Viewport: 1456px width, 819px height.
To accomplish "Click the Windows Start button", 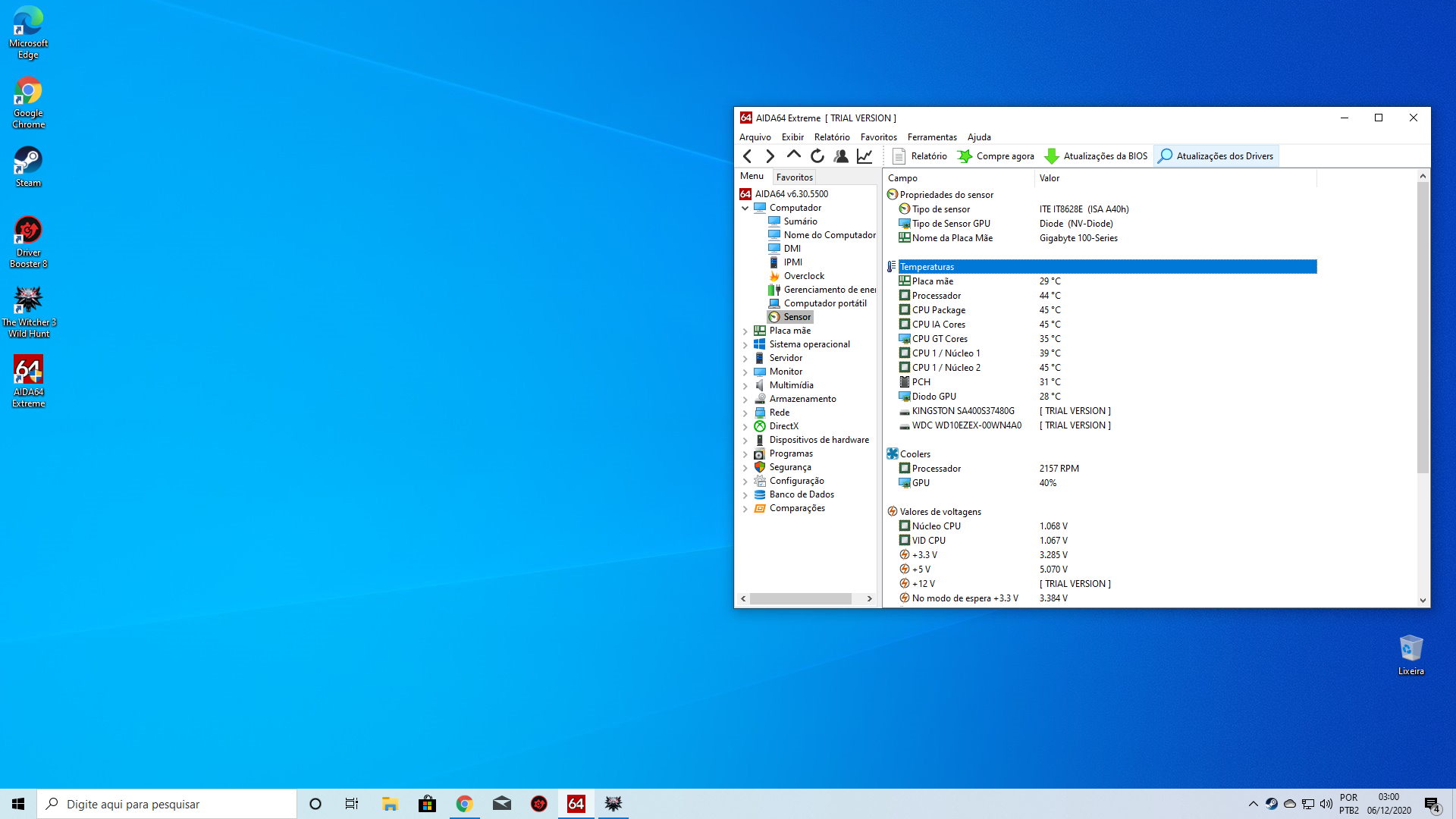I will pyautogui.click(x=18, y=804).
